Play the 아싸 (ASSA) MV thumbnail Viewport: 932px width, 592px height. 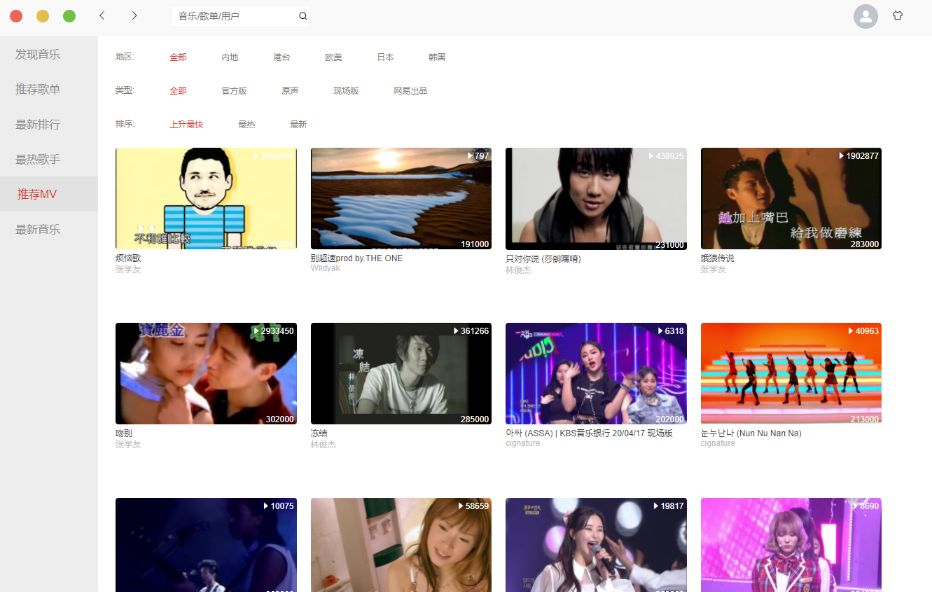coord(596,373)
